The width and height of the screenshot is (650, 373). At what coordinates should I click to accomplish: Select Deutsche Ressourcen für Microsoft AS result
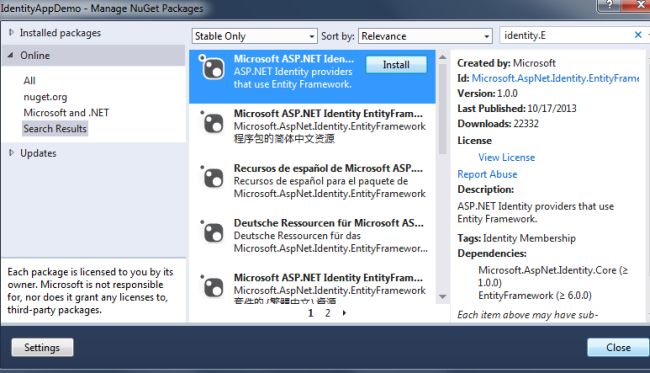coord(313,235)
